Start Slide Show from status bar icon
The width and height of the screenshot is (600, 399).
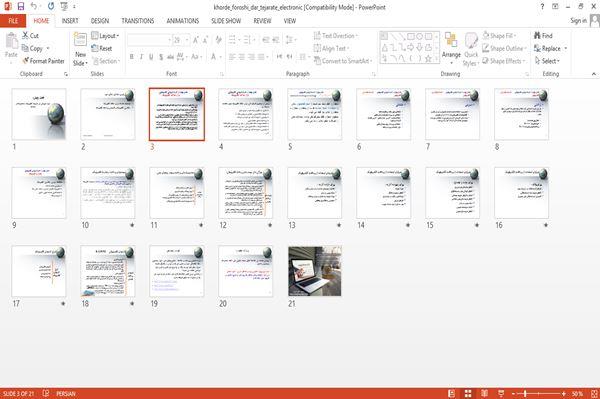[501, 394]
